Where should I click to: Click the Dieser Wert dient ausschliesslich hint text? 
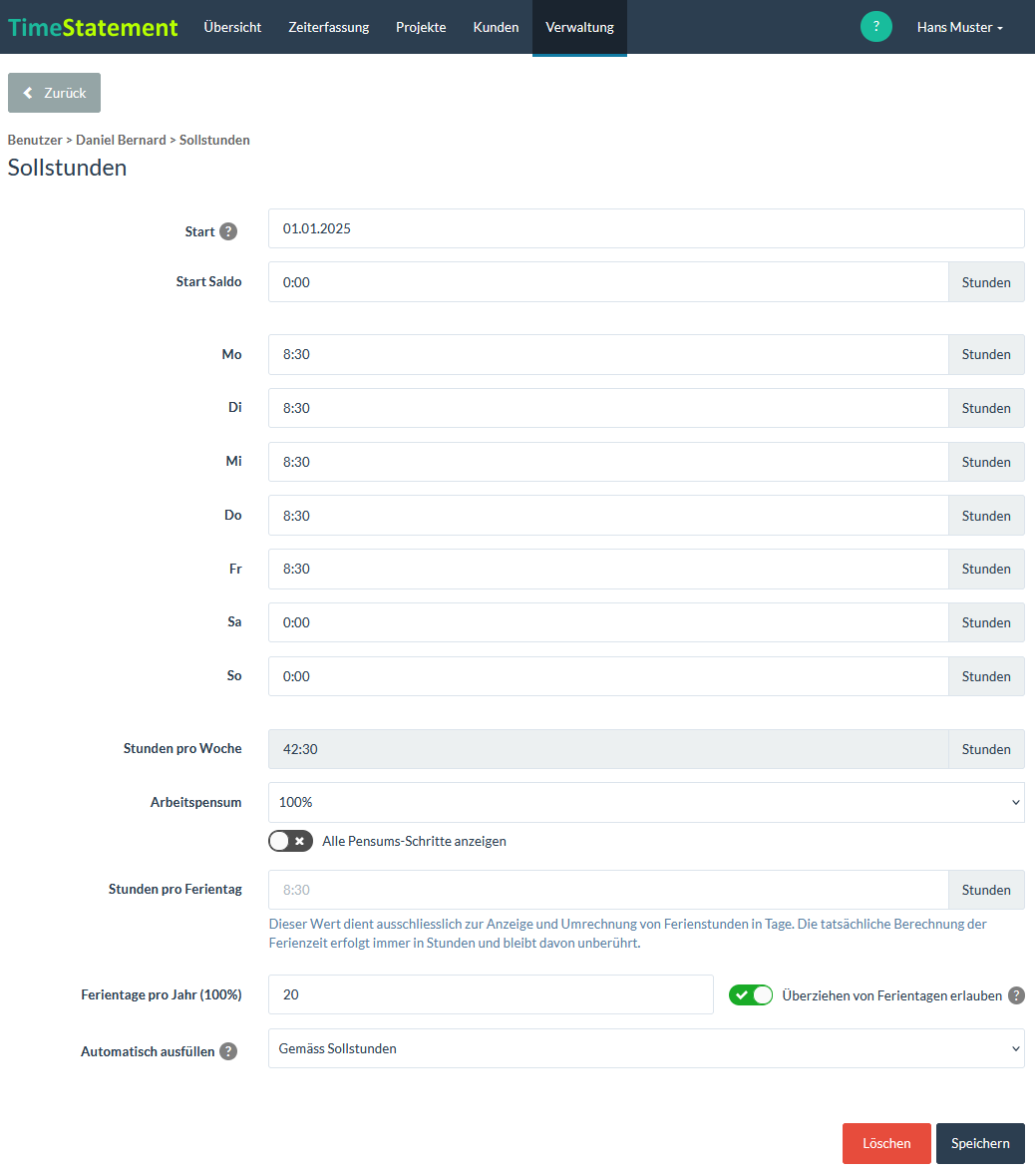point(628,933)
